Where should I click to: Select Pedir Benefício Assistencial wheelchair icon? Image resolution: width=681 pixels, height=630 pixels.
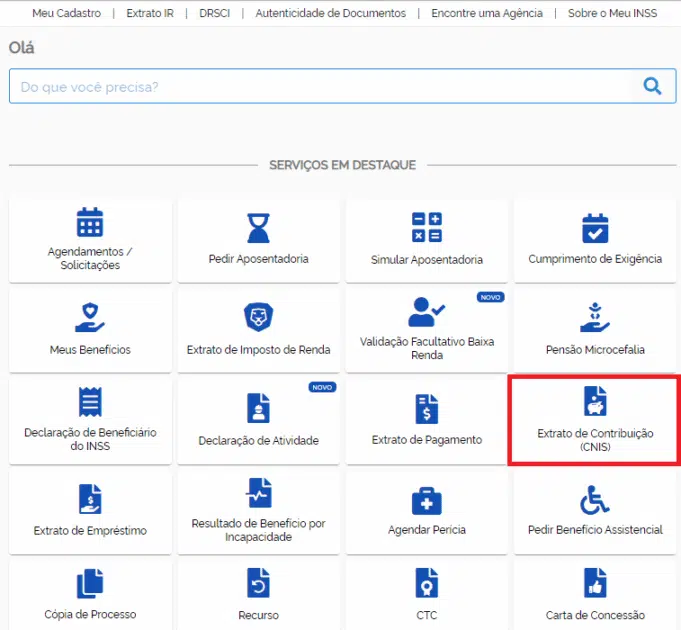click(x=595, y=500)
